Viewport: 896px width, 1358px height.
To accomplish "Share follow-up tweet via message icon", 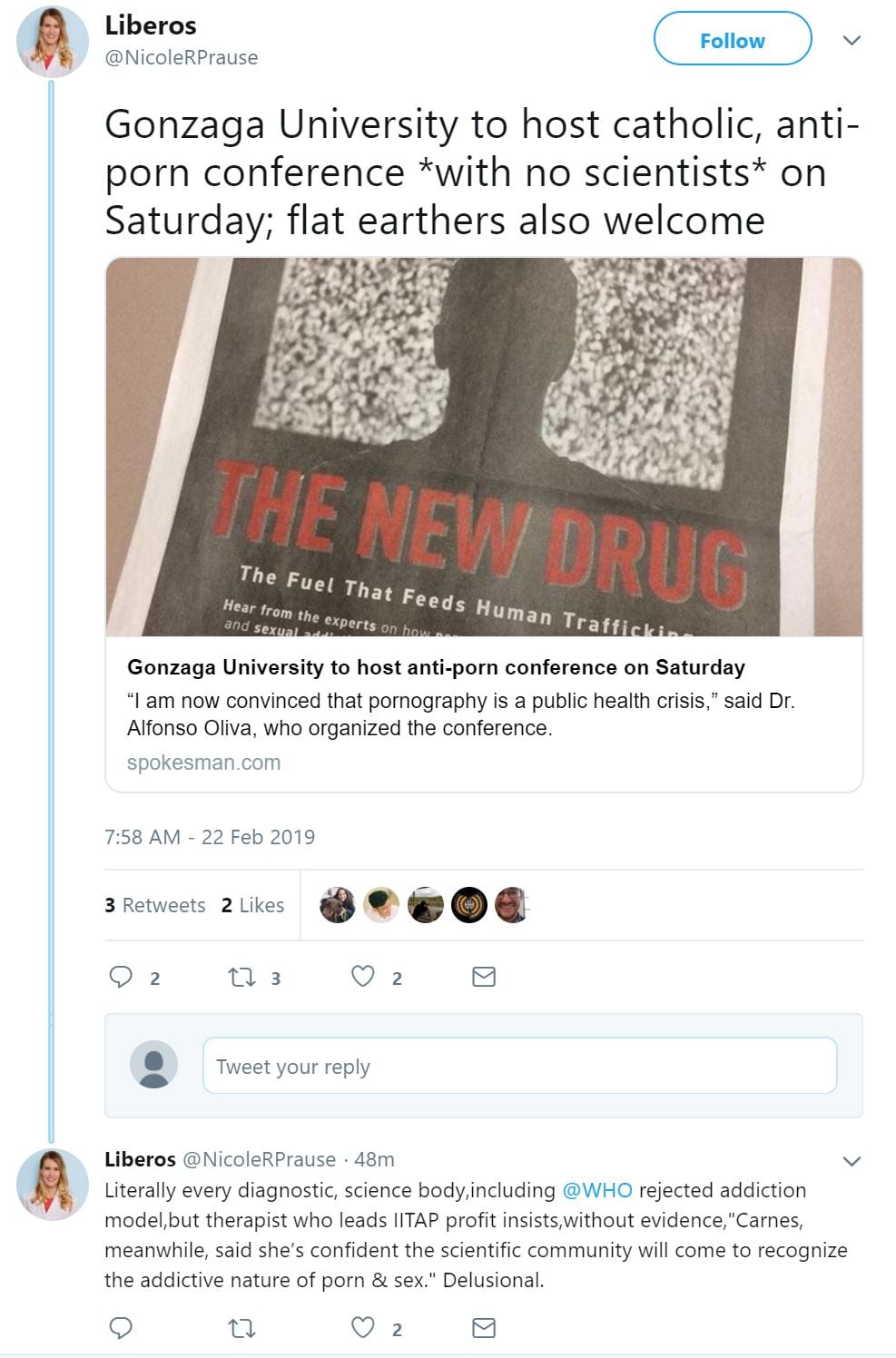I will pyautogui.click(x=484, y=1328).
